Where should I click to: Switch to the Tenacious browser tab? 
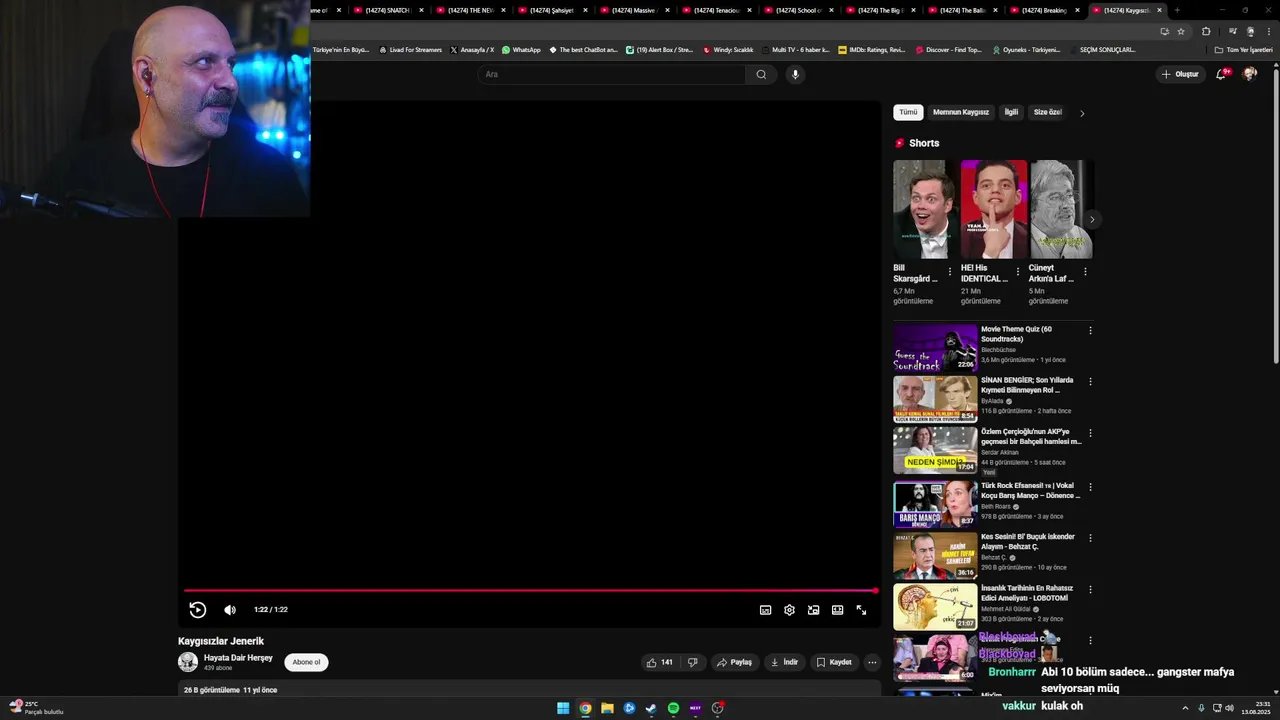[715, 10]
